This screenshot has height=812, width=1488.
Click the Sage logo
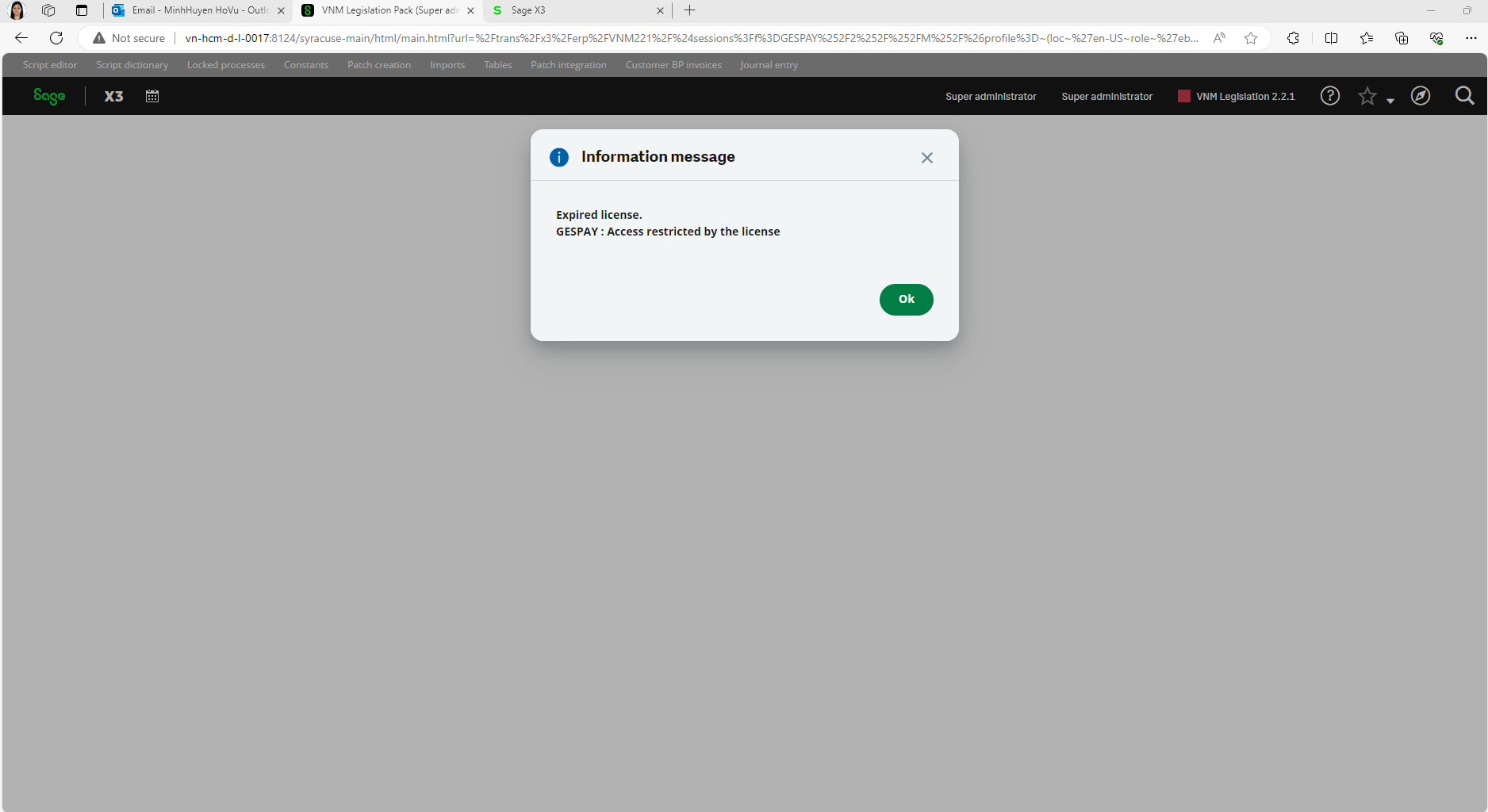pyautogui.click(x=49, y=96)
